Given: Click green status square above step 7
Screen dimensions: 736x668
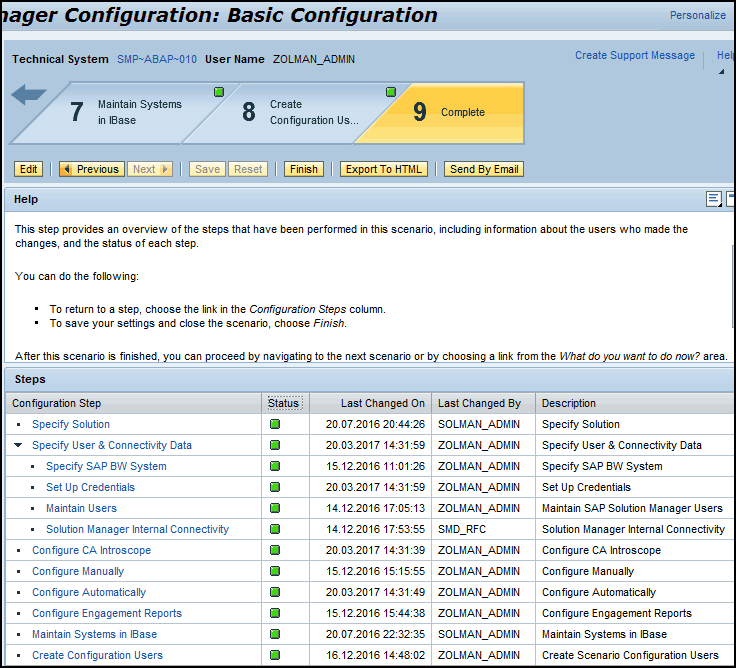Looking at the screenshot, I should pos(219,92).
